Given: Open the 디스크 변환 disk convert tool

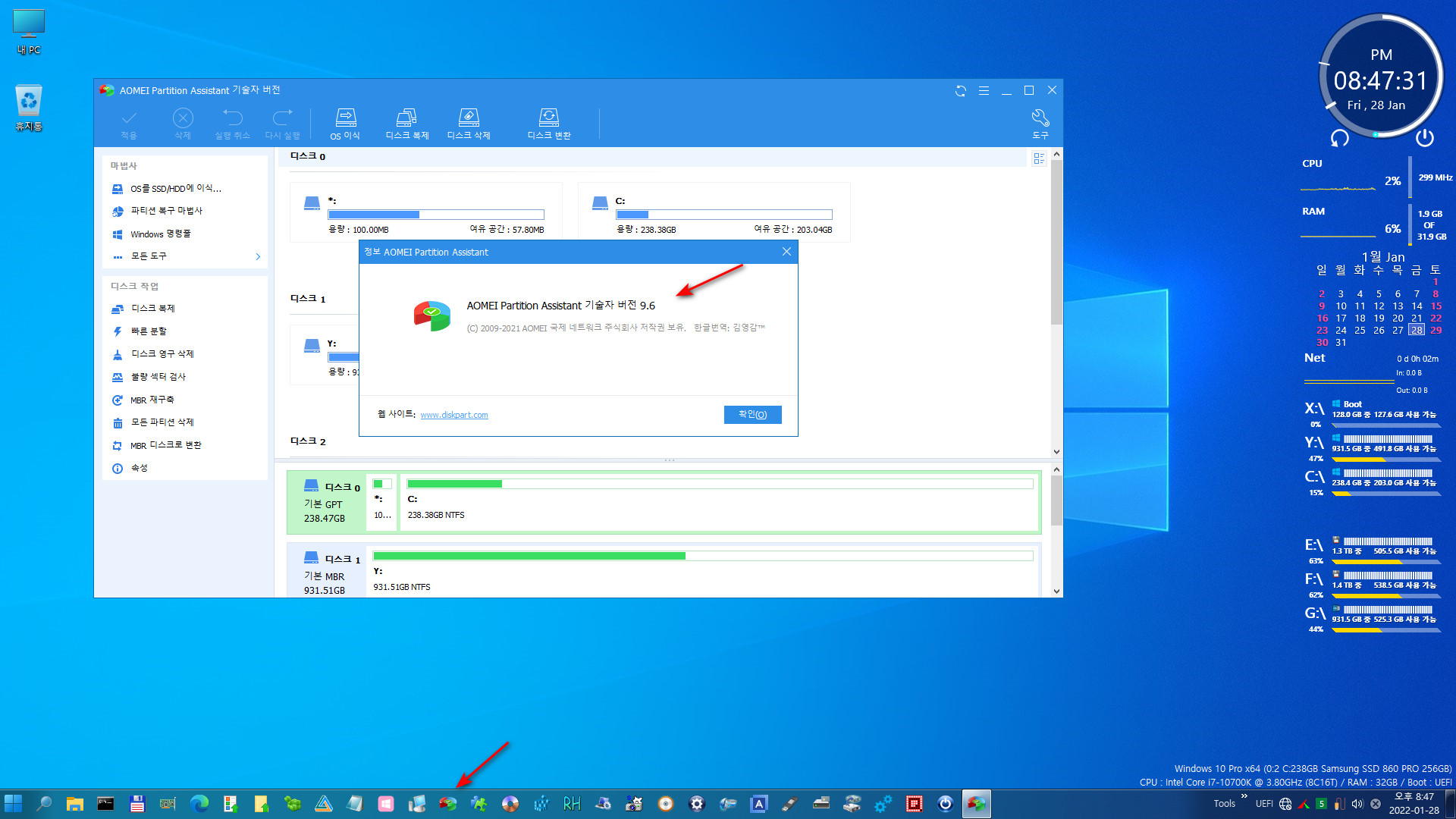Looking at the screenshot, I should point(549,124).
